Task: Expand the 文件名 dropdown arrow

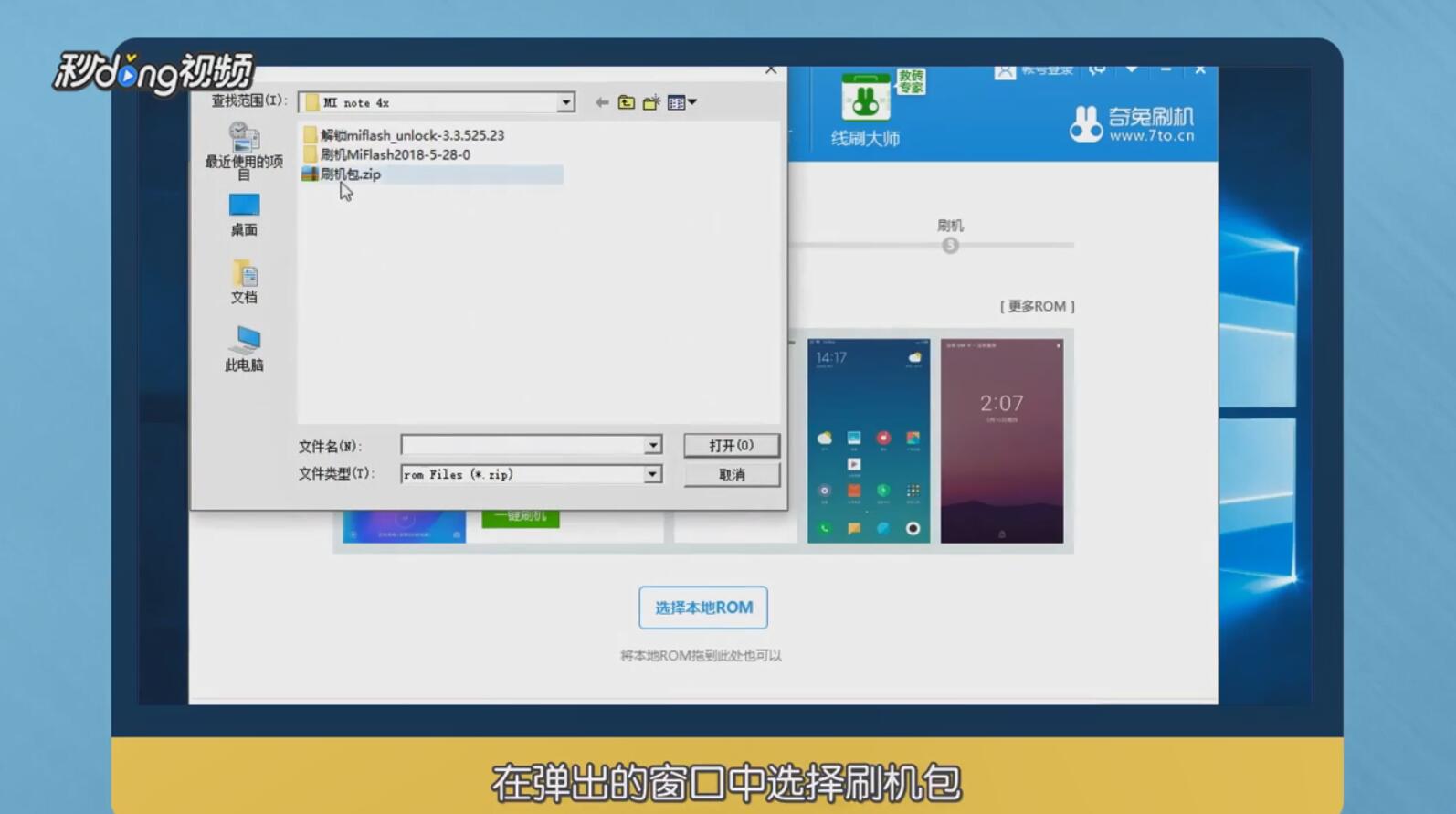Action: pyautogui.click(x=652, y=445)
